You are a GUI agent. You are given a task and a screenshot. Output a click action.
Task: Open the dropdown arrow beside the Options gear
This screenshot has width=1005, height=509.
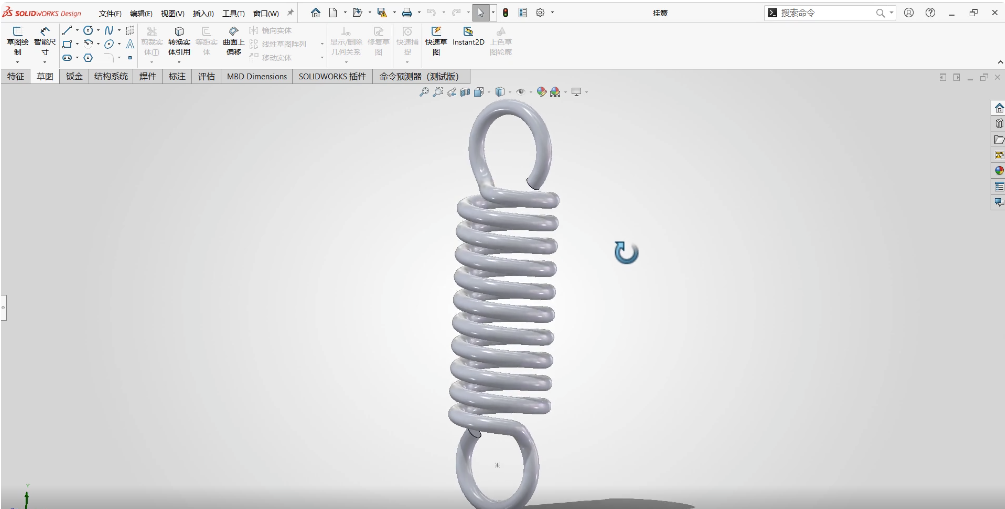pos(553,13)
